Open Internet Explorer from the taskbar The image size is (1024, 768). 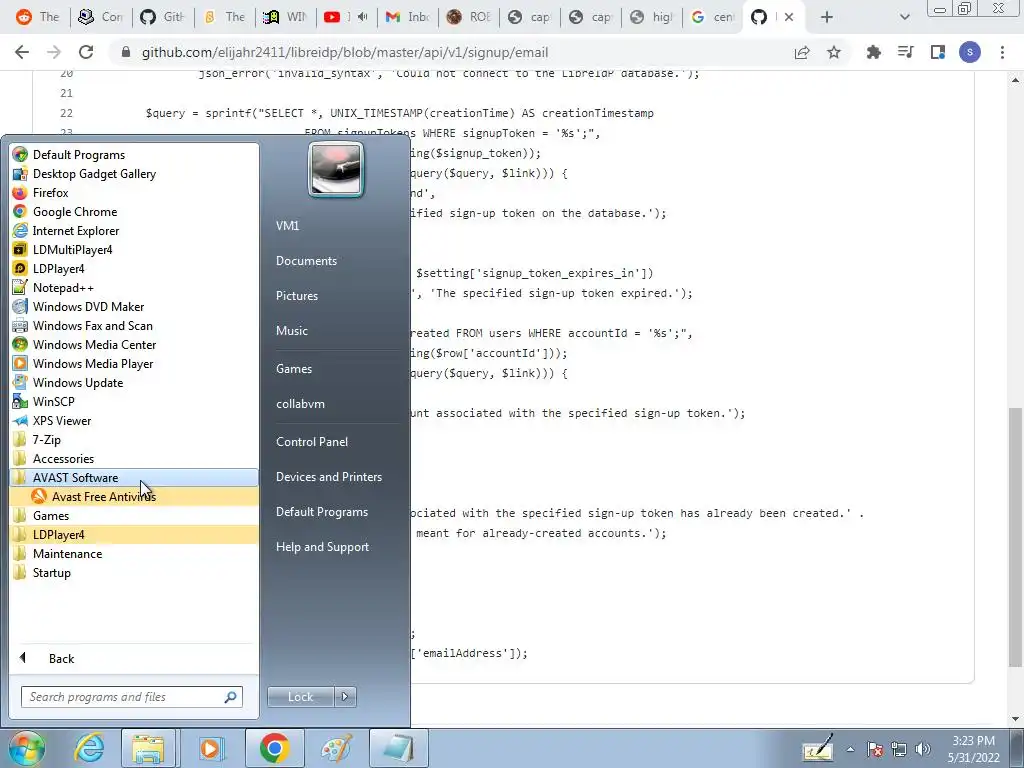[89, 748]
